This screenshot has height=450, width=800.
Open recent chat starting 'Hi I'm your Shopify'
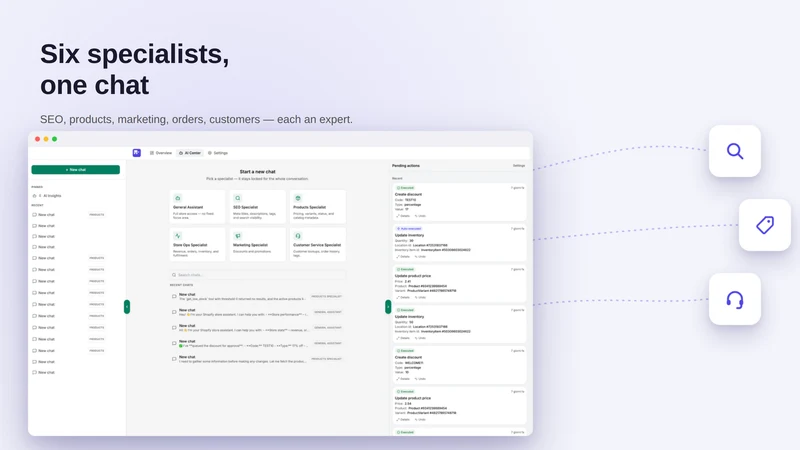click(x=258, y=328)
